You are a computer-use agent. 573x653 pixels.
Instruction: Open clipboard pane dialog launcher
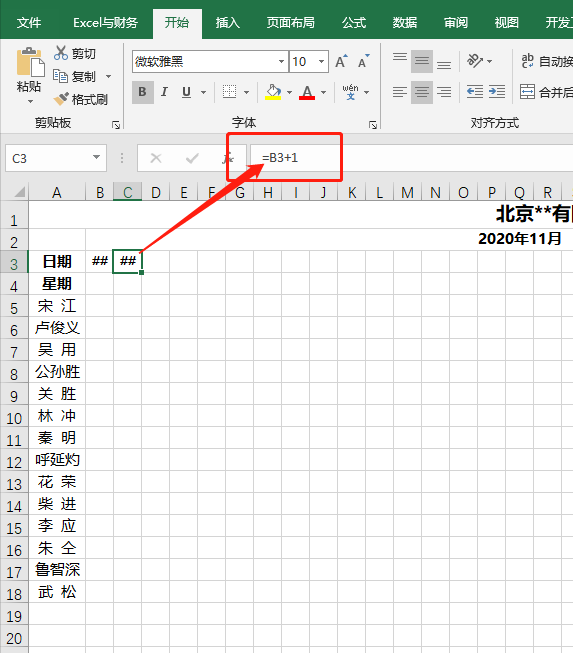coord(116,125)
